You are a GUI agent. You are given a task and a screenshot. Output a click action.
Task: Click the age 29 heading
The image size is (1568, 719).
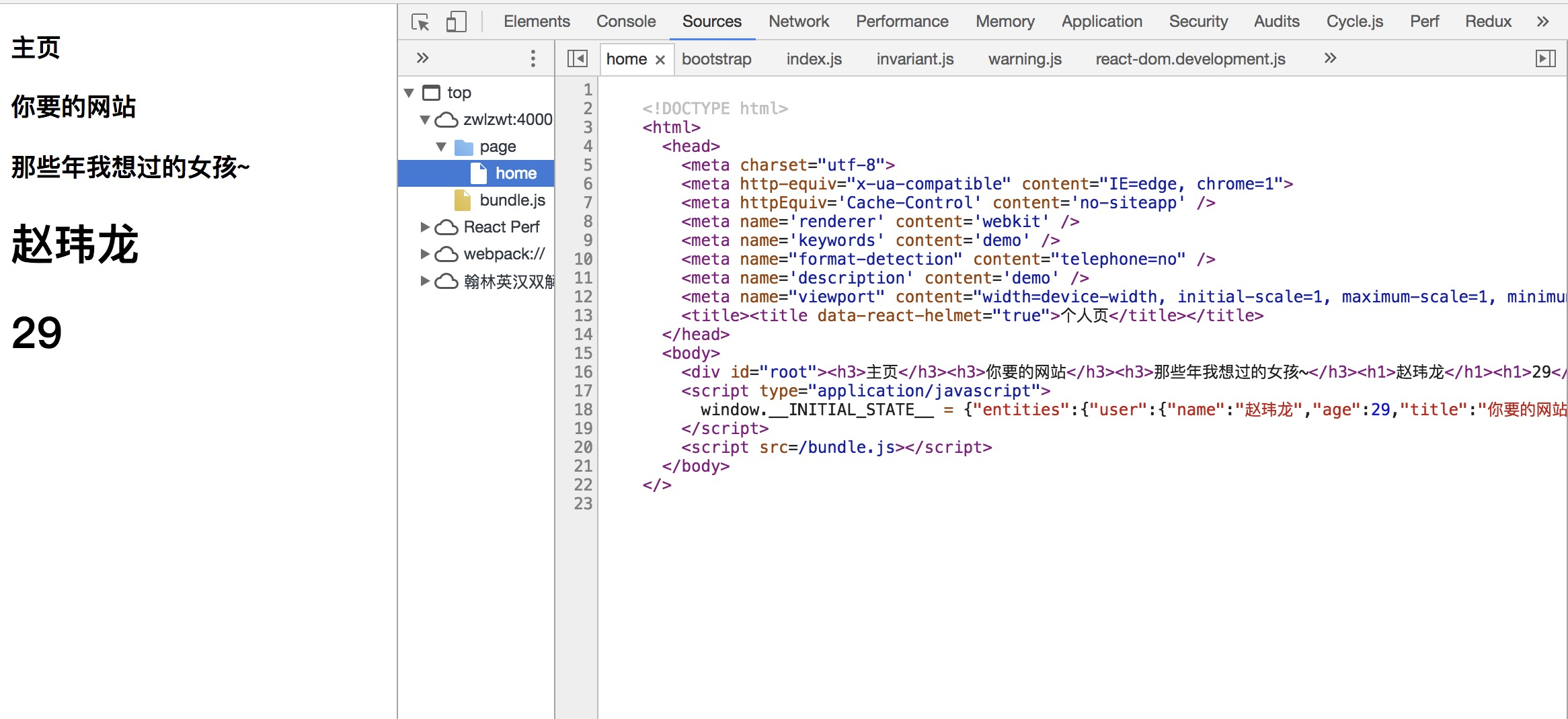pos(37,333)
